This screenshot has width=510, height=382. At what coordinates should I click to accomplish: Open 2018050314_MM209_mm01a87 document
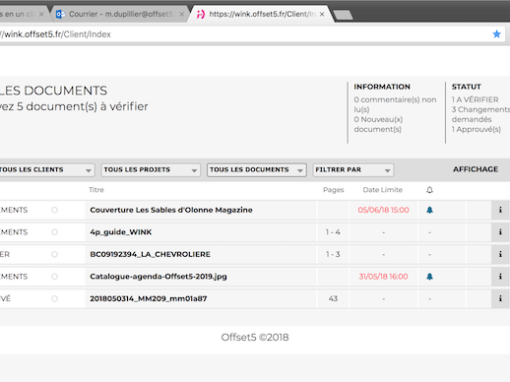148,299
